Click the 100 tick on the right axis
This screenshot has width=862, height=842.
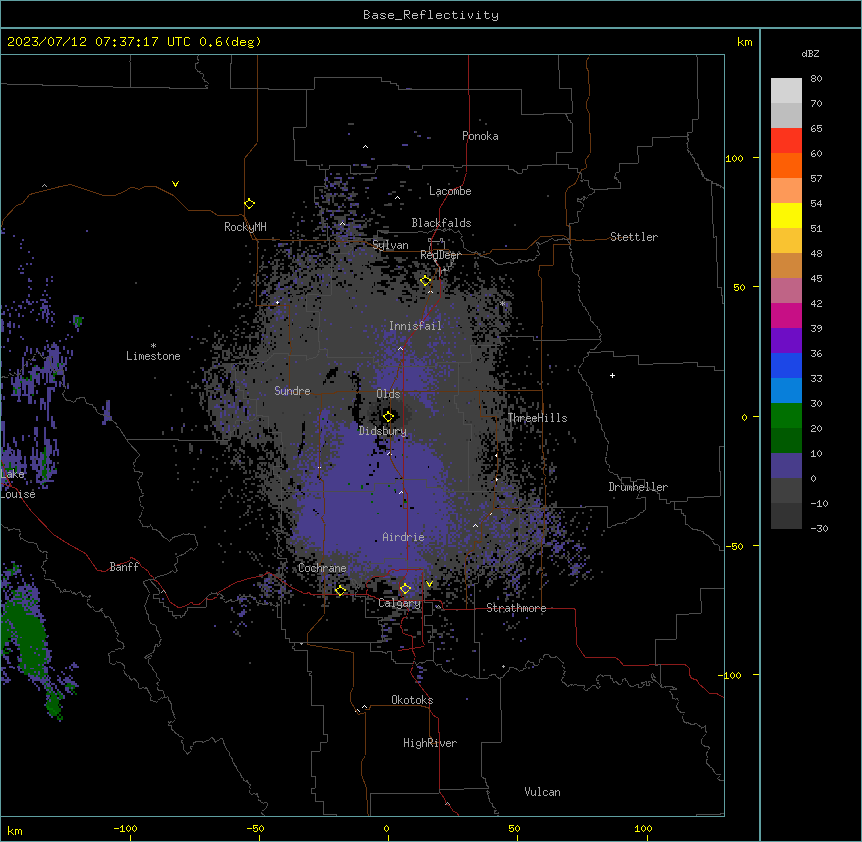click(734, 158)
